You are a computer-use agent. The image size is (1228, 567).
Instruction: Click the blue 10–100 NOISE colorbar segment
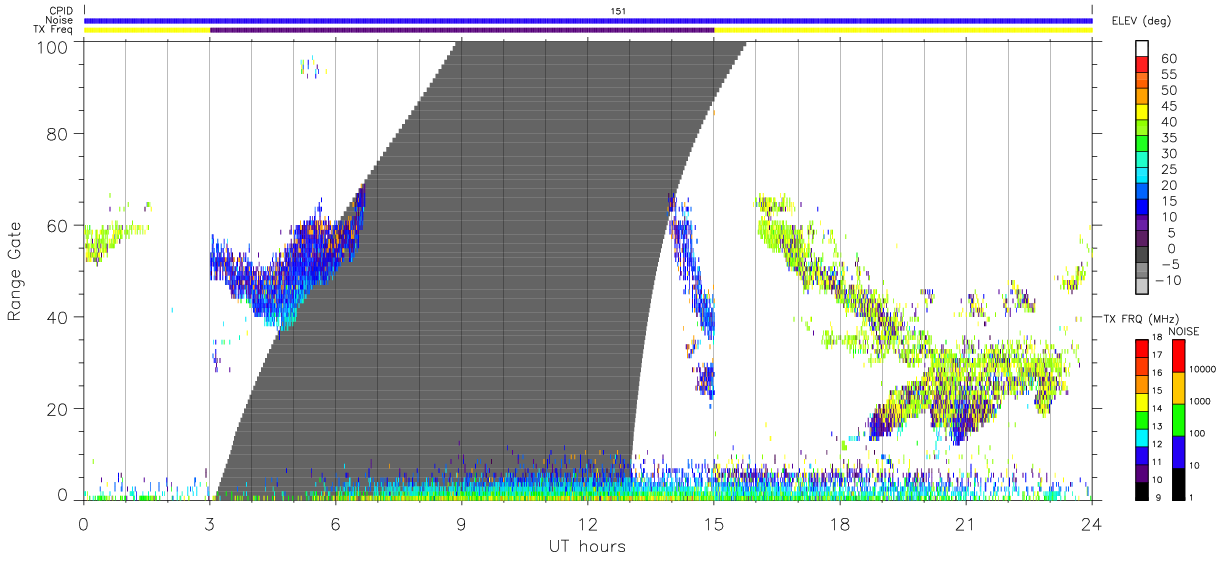[1179, 451]
